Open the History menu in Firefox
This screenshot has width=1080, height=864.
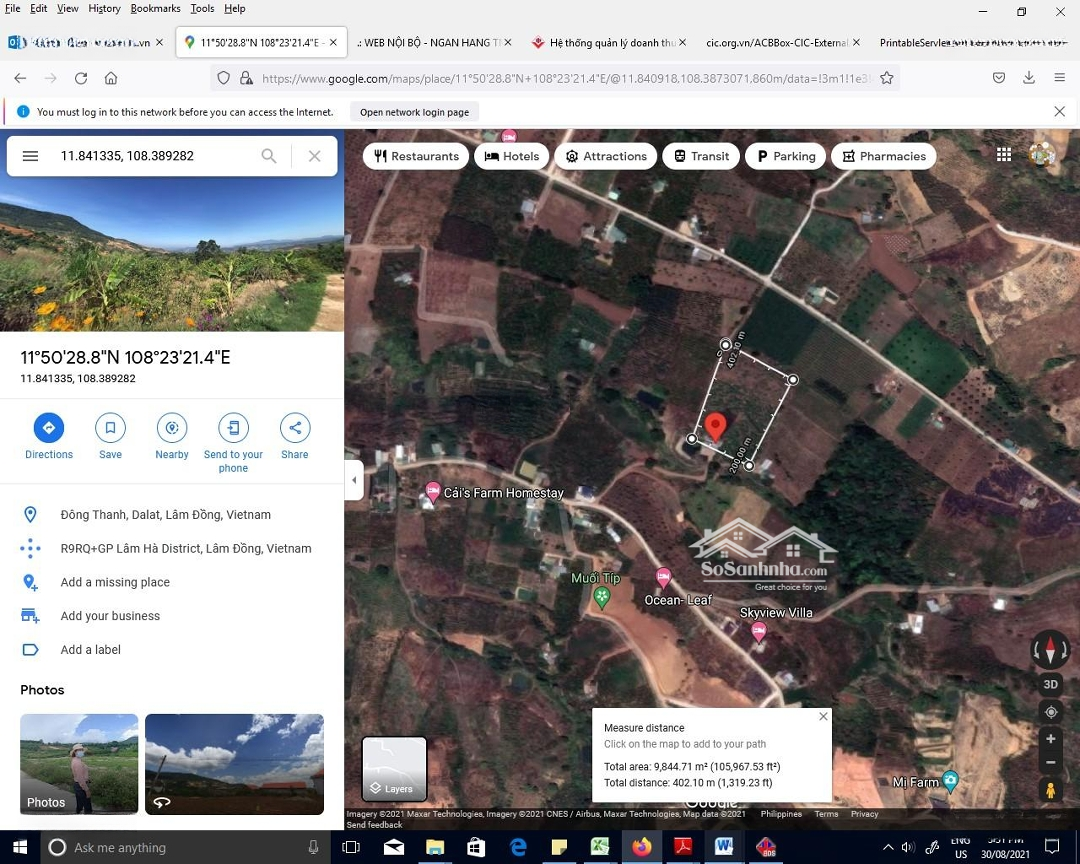coord(104,8)
